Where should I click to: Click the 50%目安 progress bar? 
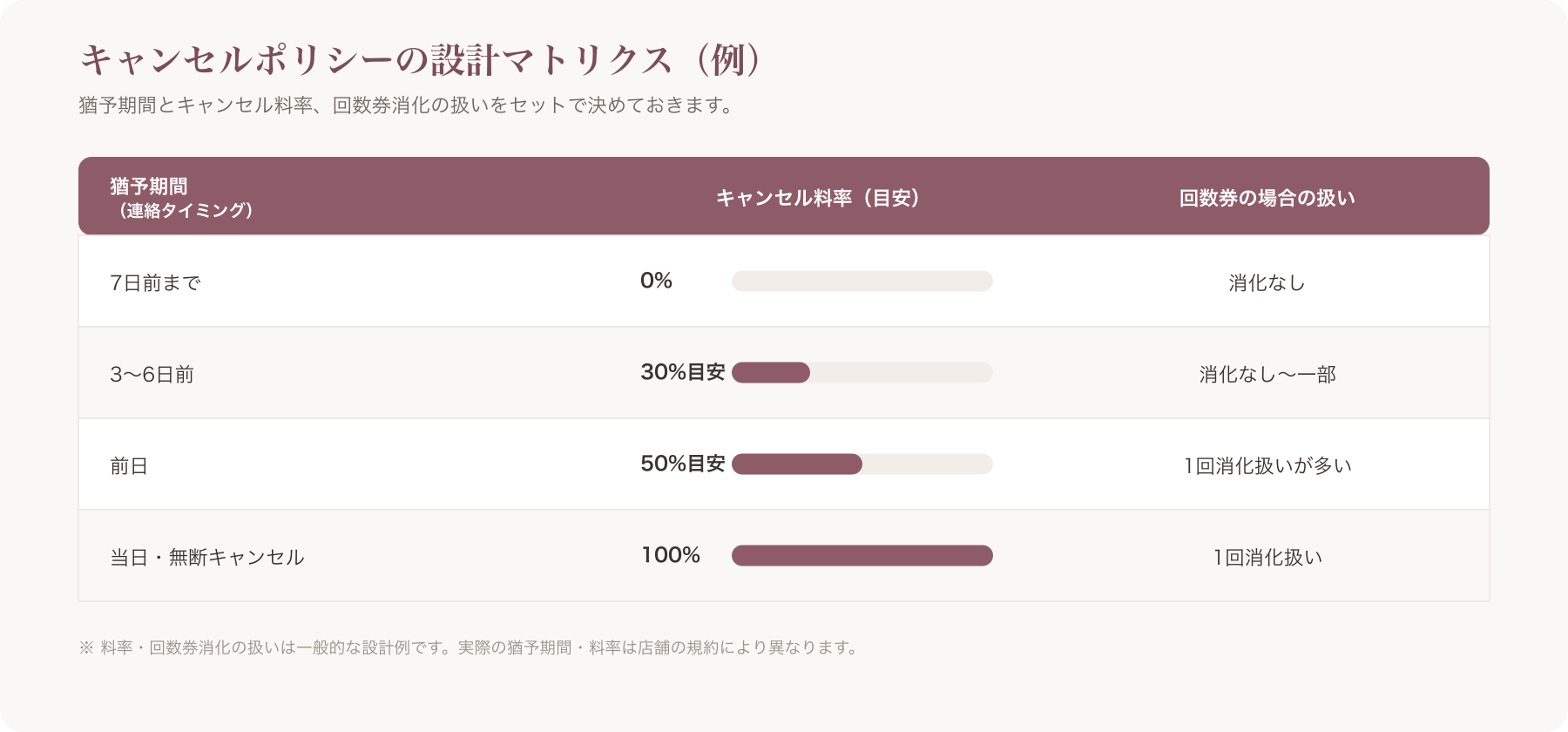(862, 464)
